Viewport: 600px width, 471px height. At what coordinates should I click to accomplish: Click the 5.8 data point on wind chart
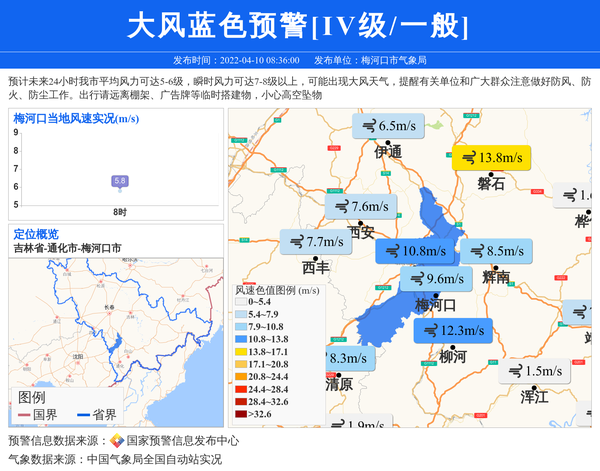[120, 181]
